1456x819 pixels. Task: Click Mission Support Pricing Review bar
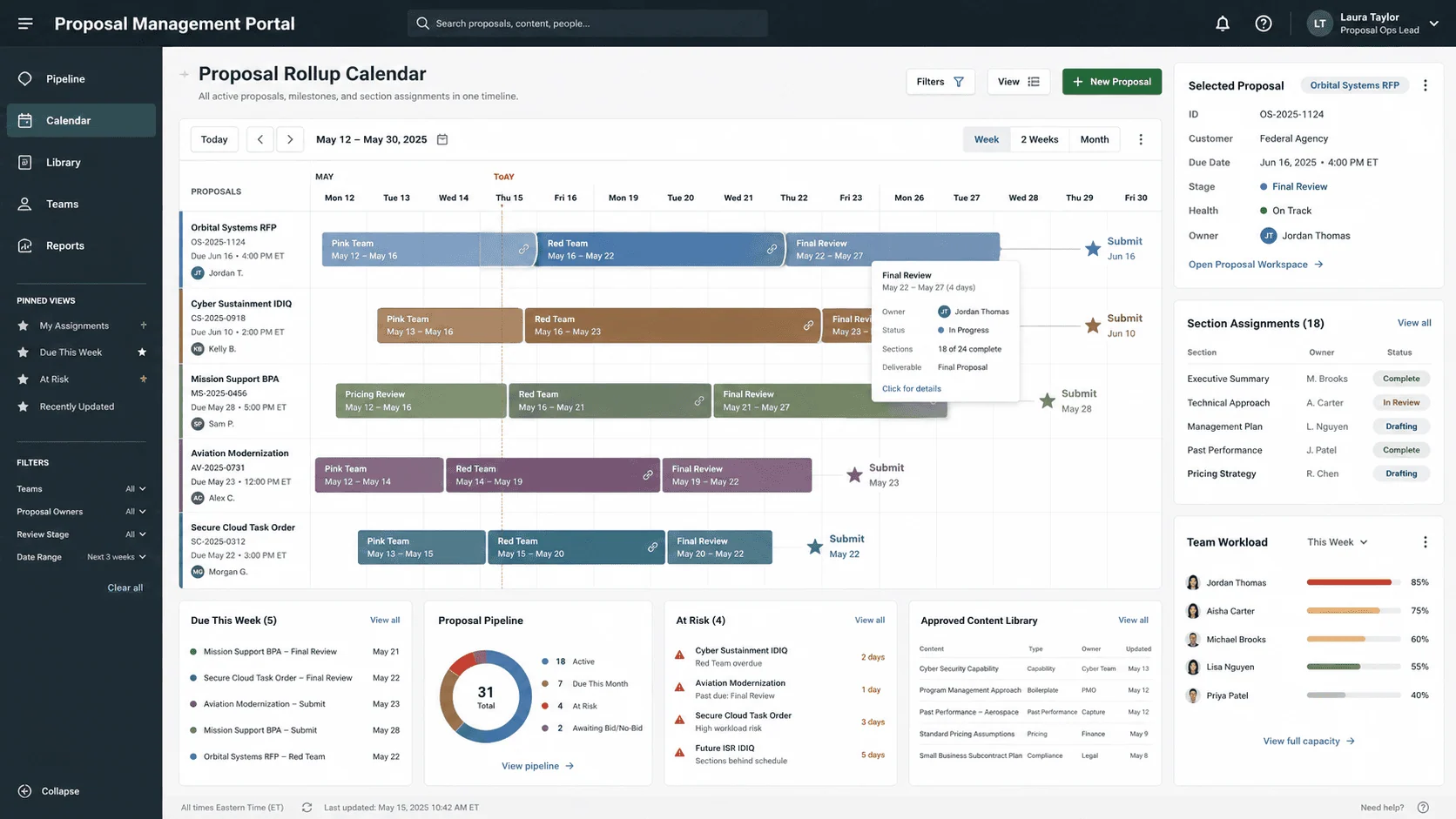(x=421, y=400)
